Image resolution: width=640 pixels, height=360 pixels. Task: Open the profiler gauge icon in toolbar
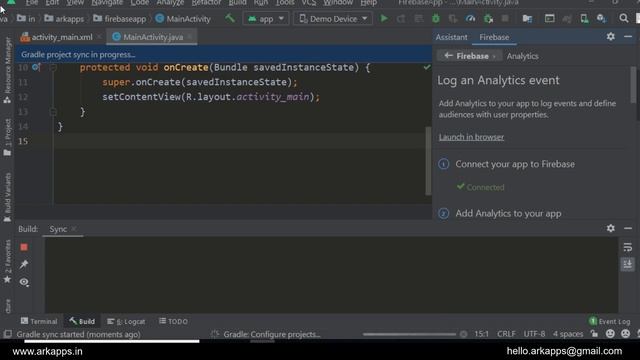470,18
